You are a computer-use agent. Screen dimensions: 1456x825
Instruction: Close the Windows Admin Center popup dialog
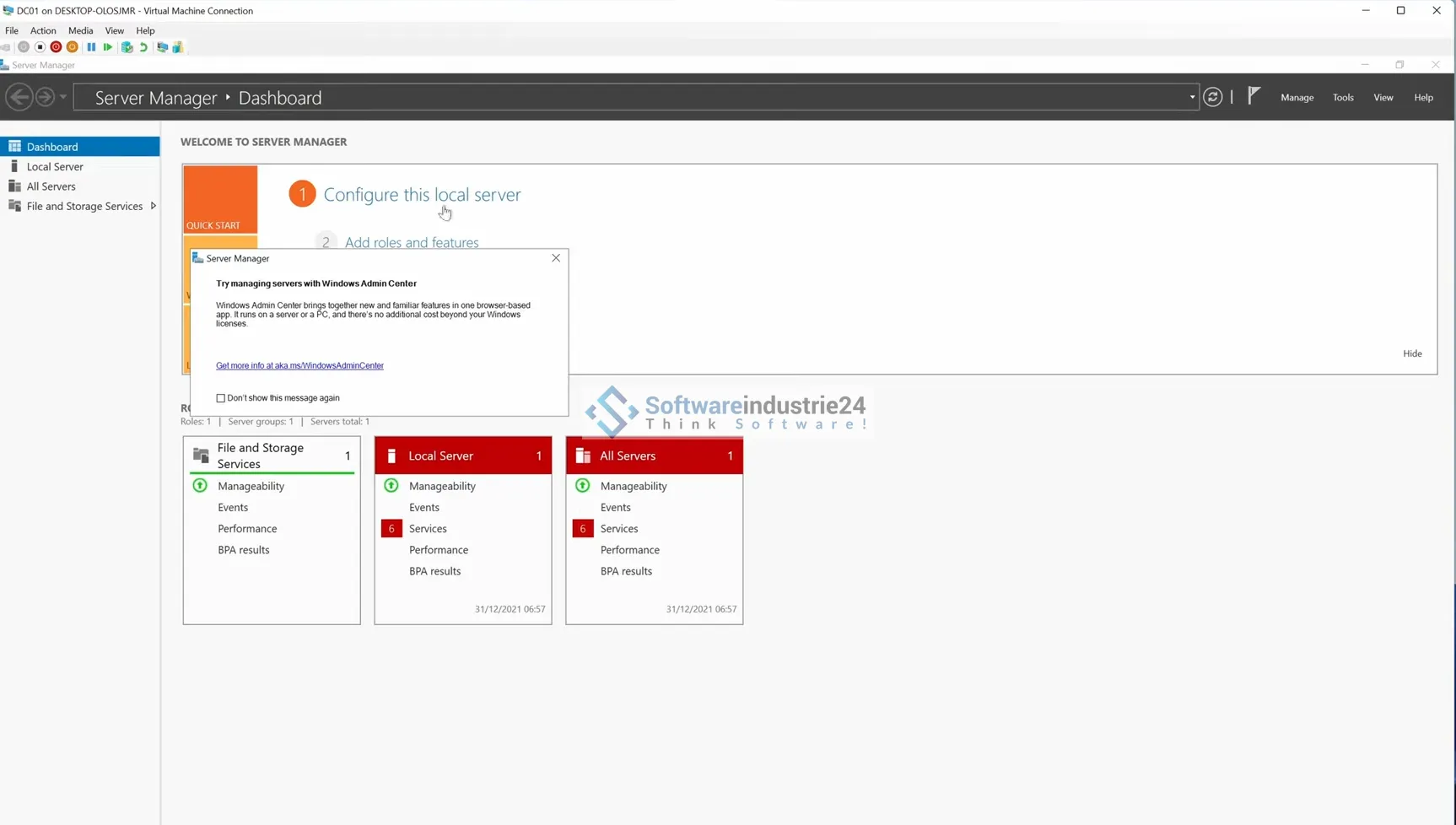(556, 258)
